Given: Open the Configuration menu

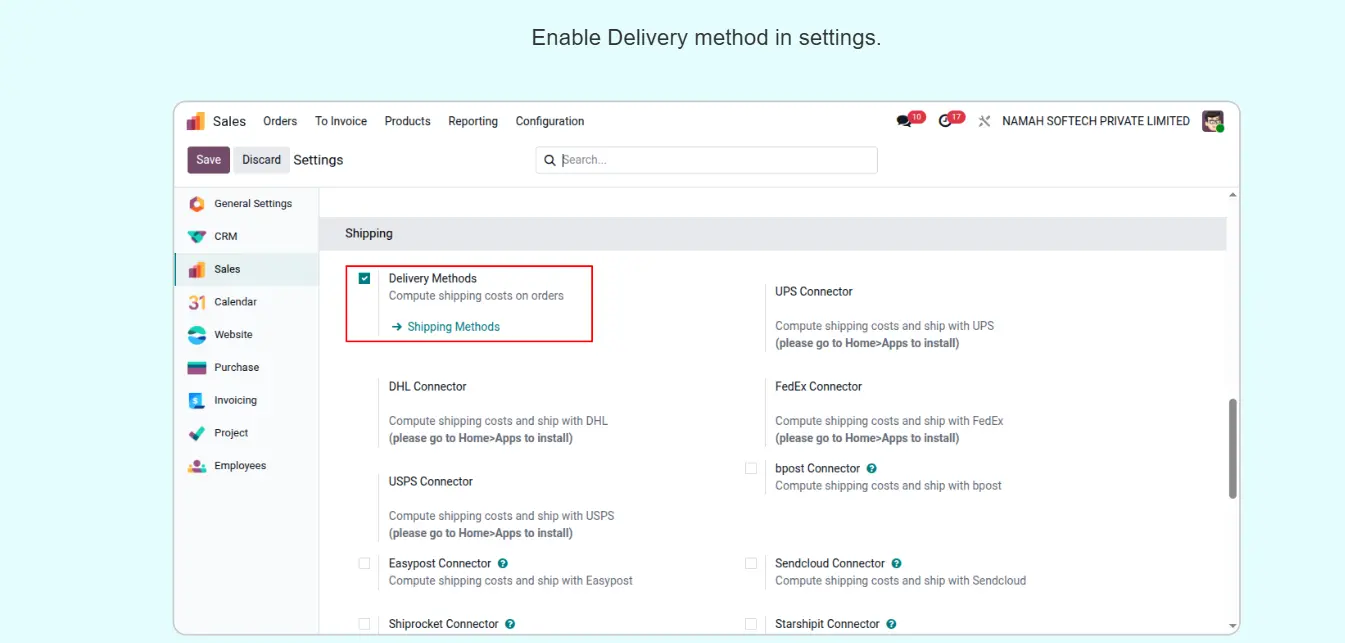Looking at the screenshot, I should click(x=549, y=121).
